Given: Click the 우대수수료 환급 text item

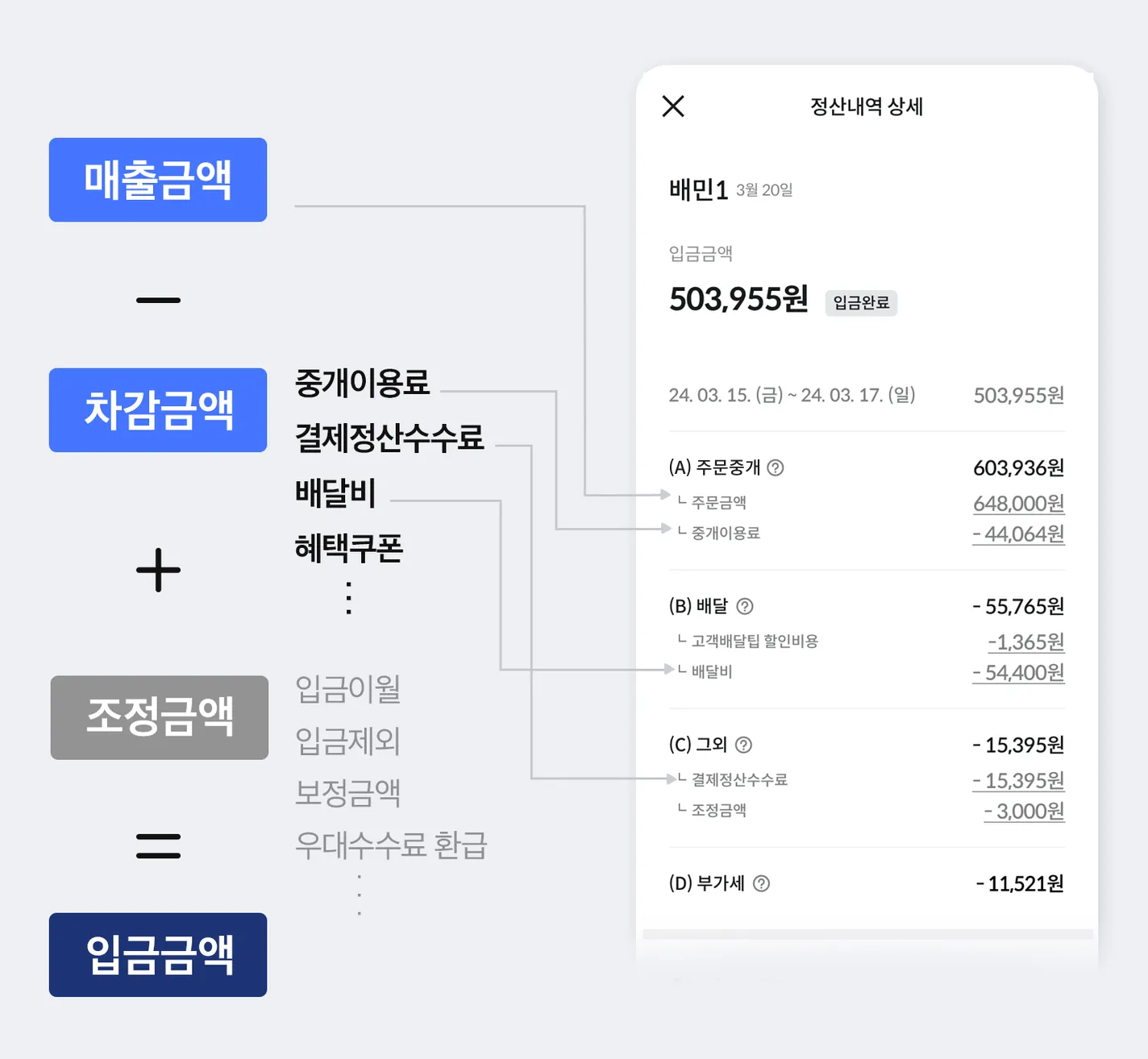Looking at the screenshot, I should [391, 845].
